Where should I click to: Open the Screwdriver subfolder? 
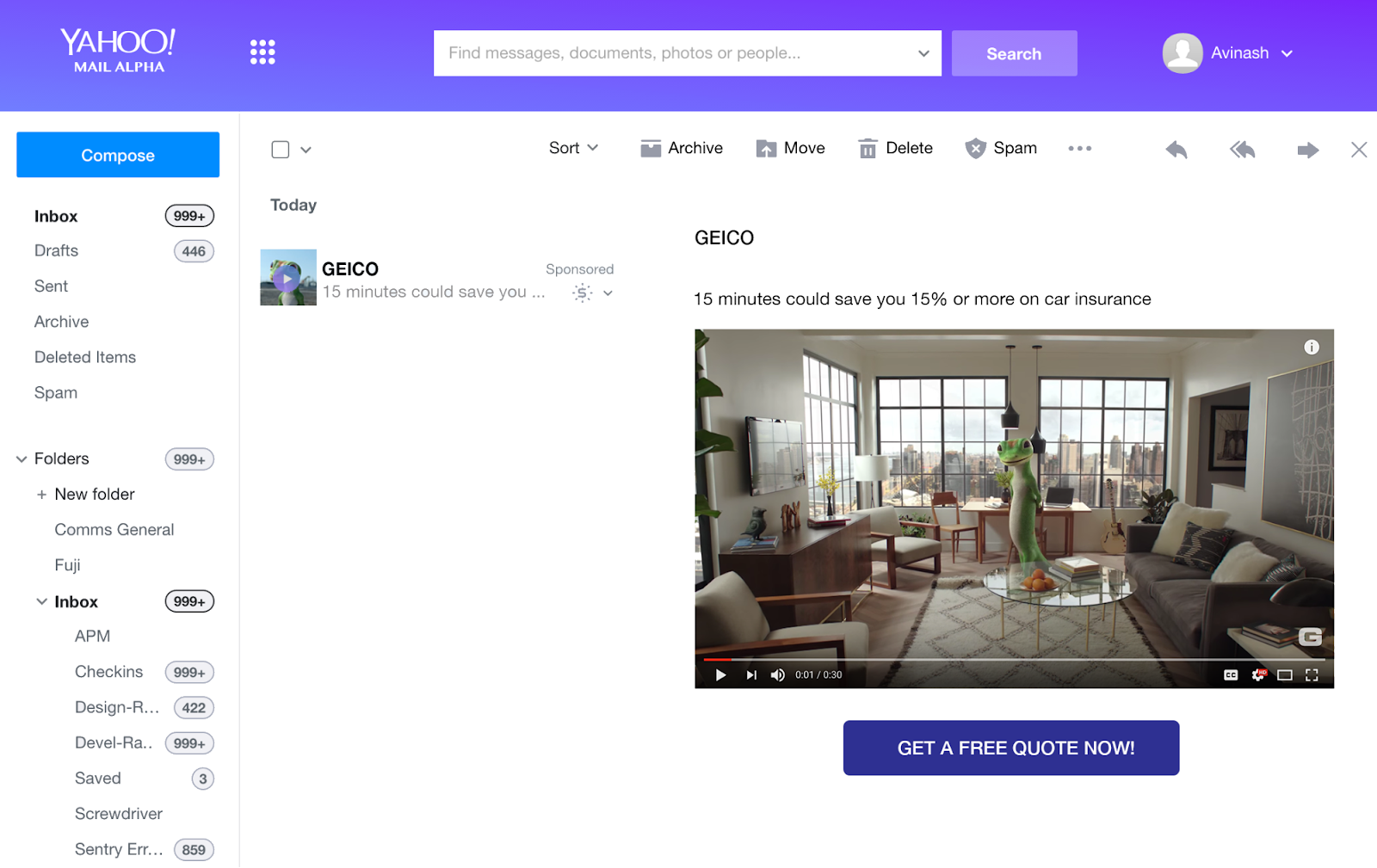119,814
